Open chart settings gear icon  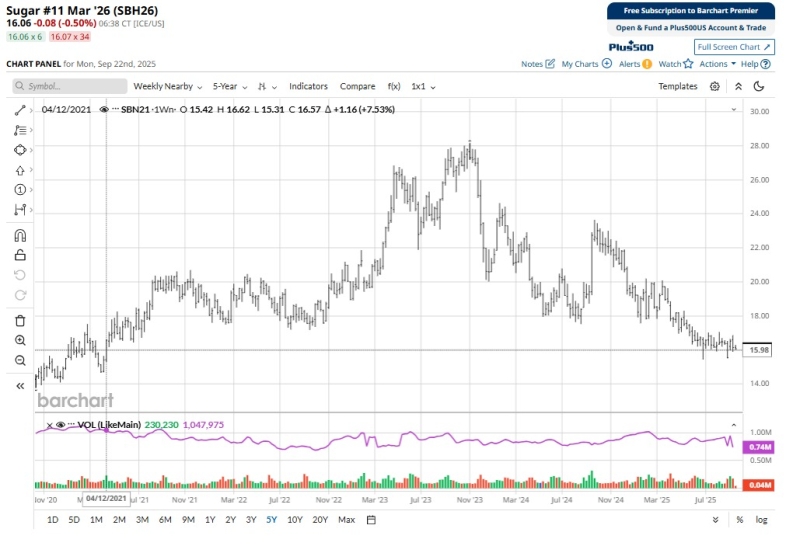click(x=715, y=86)
